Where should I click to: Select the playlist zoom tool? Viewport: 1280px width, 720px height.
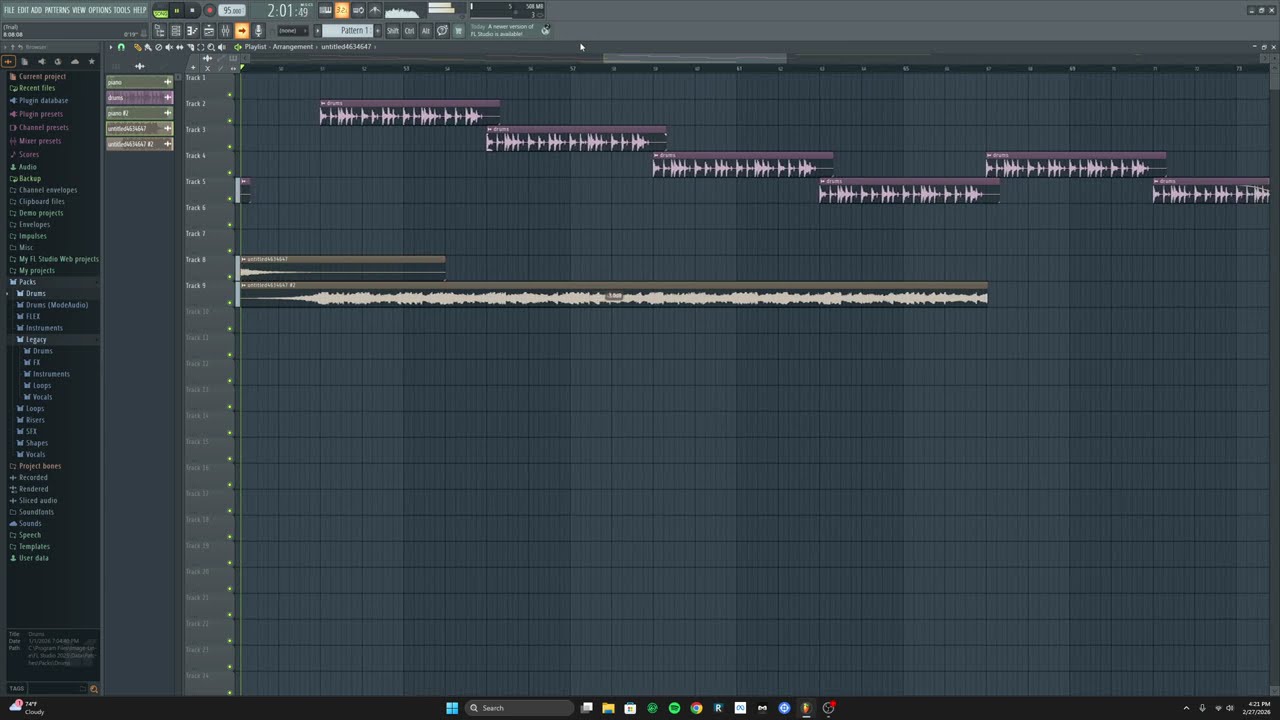pos(211,47)
